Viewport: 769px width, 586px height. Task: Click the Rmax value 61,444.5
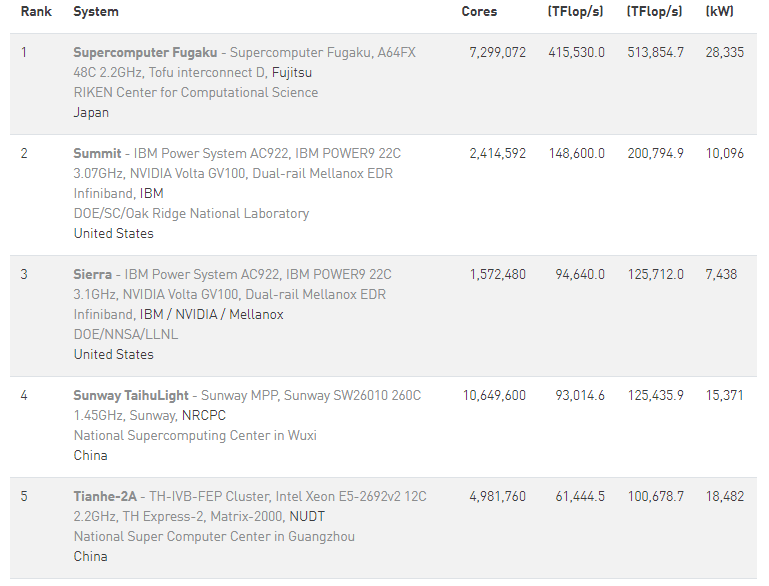pyautogui.click(x=580, y=496)
